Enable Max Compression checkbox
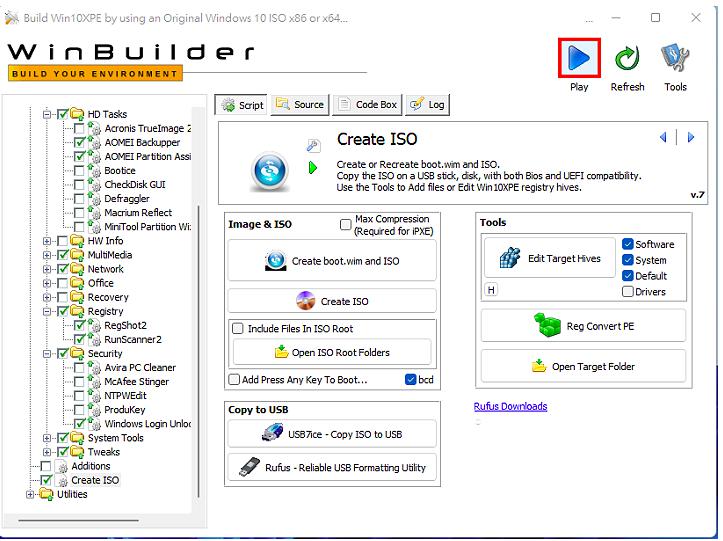 pyautogui.click(x=346, y=225)
